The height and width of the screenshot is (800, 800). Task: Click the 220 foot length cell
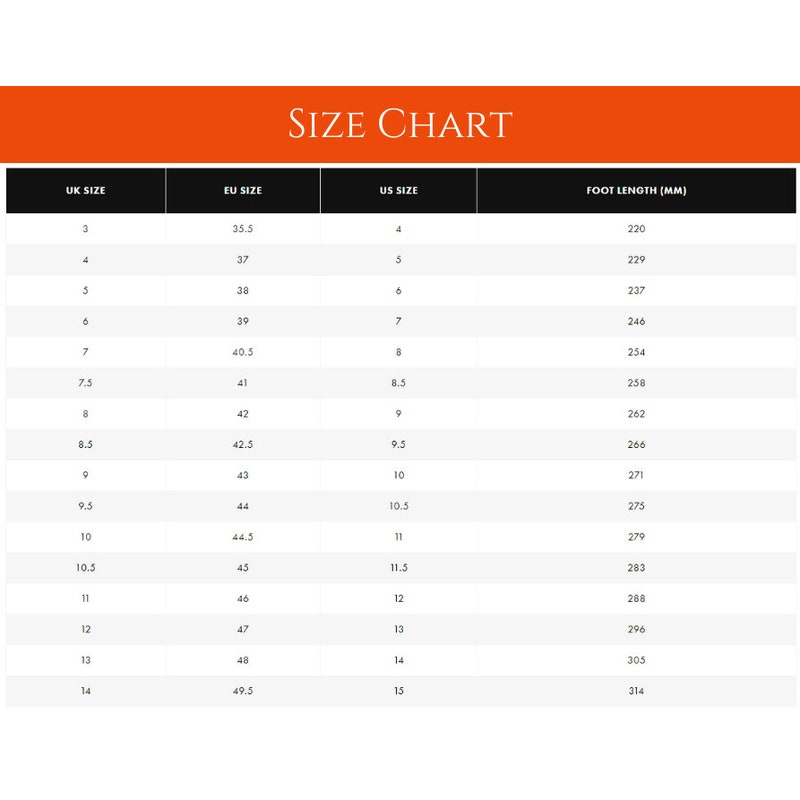tap(636, 229)
